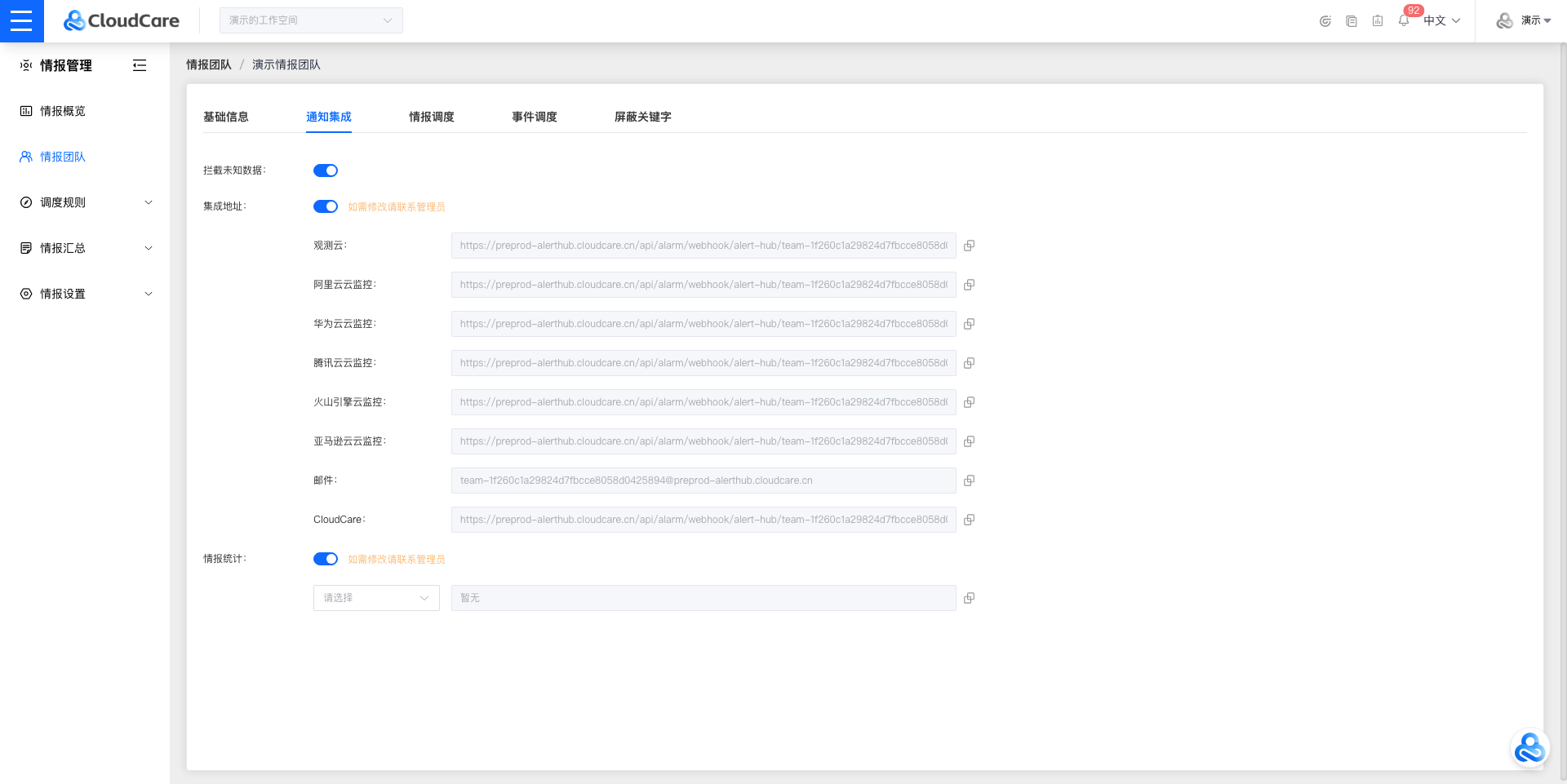Open 情报概览 in the sidebar
The image size is (1567, 784).
(63, 111)
